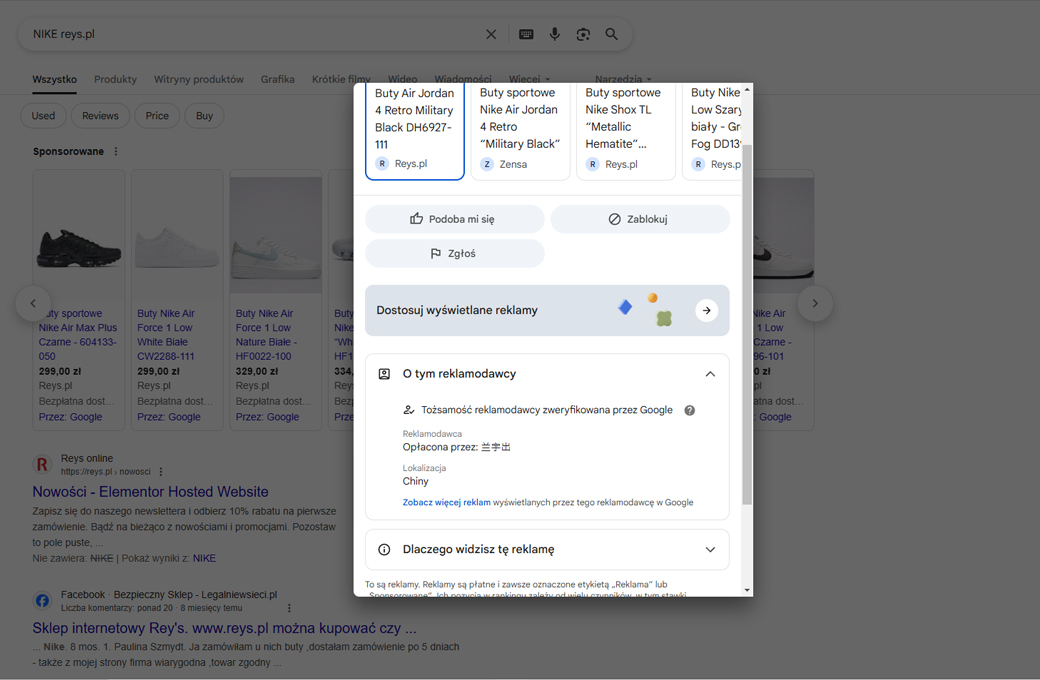Open the on-screen keyboard icon

(x=526, y=34)
